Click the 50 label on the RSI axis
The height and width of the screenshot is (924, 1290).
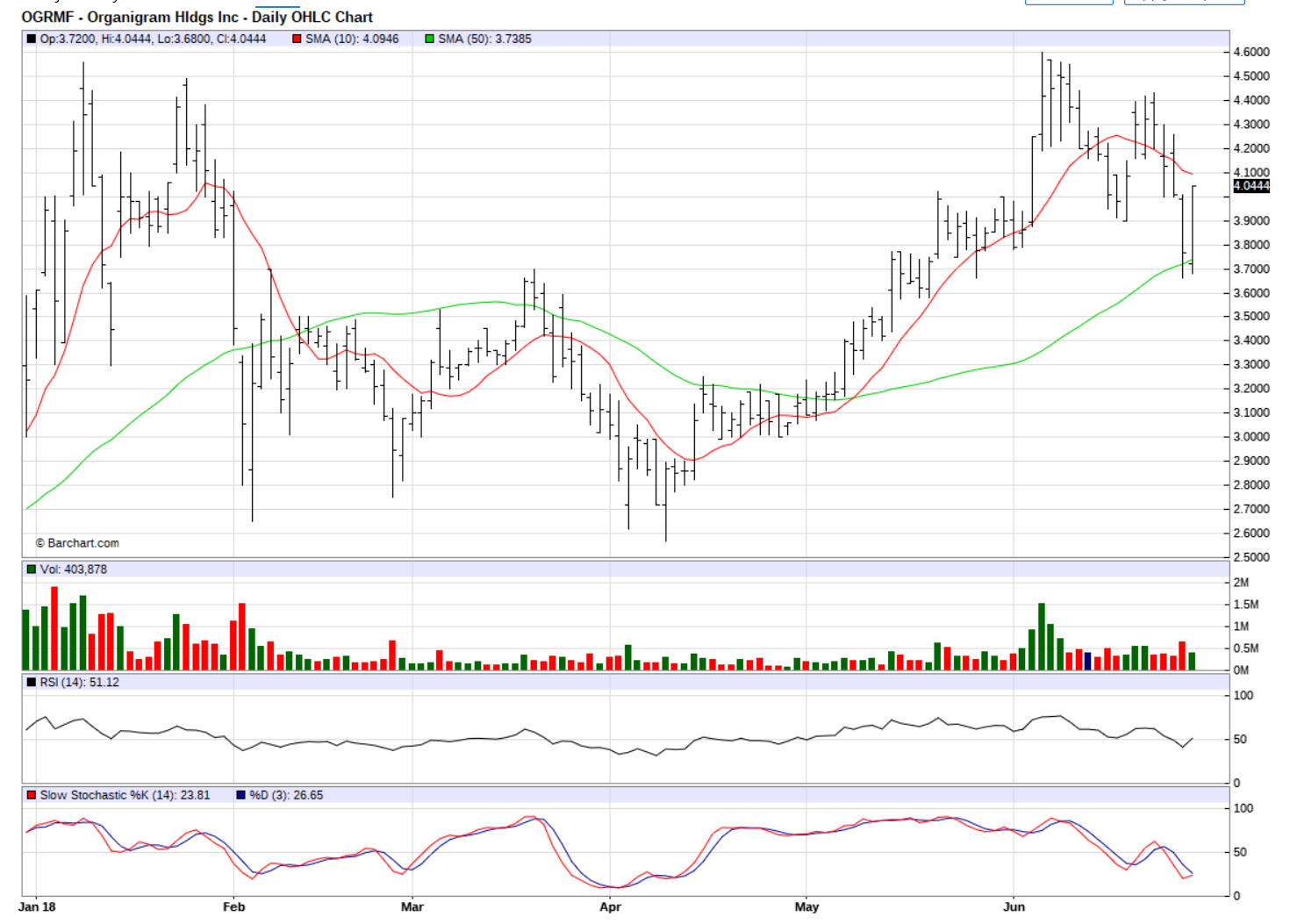coord(1241,740)
